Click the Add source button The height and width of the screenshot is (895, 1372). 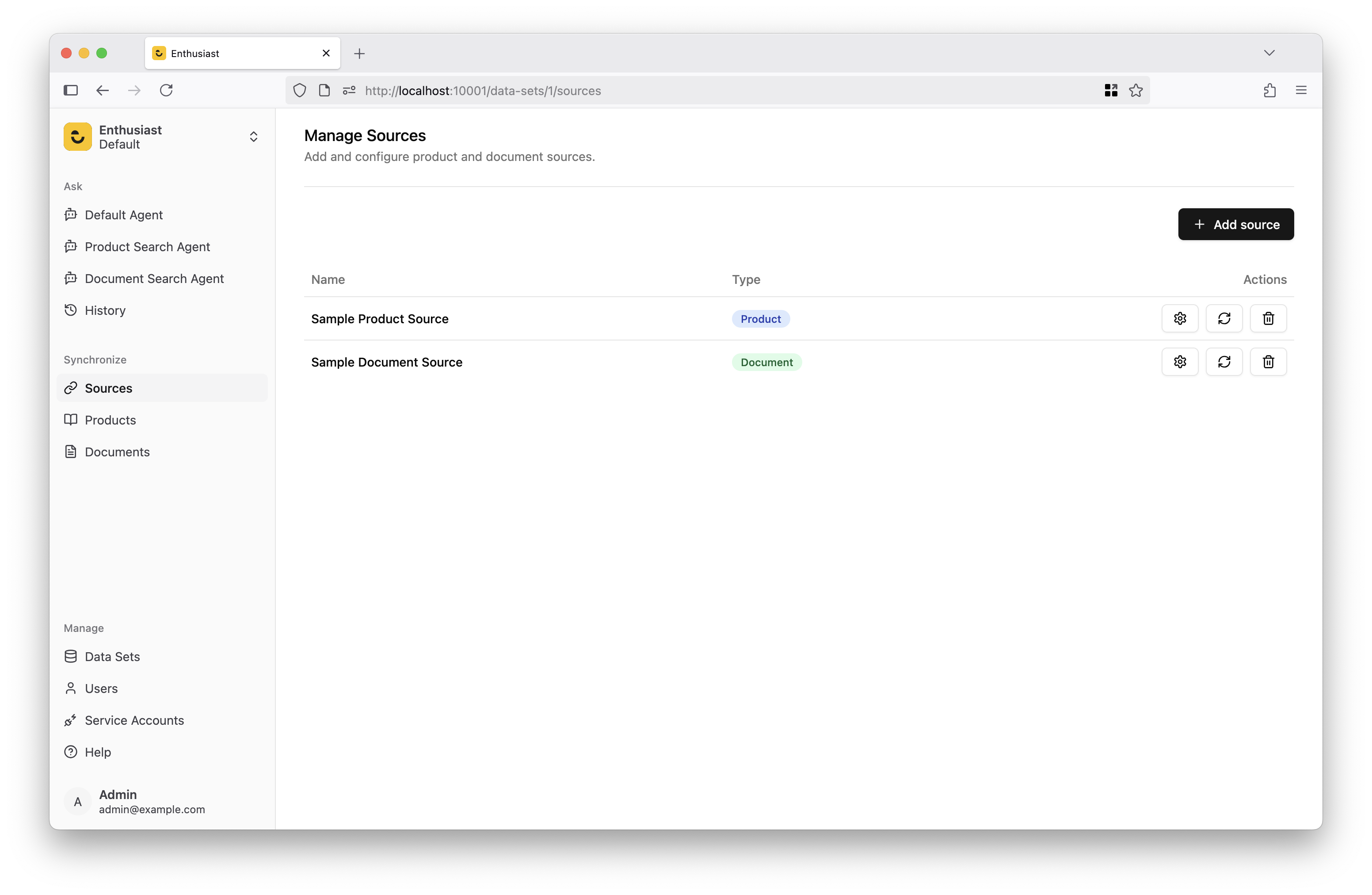(x=1235, y=224)
